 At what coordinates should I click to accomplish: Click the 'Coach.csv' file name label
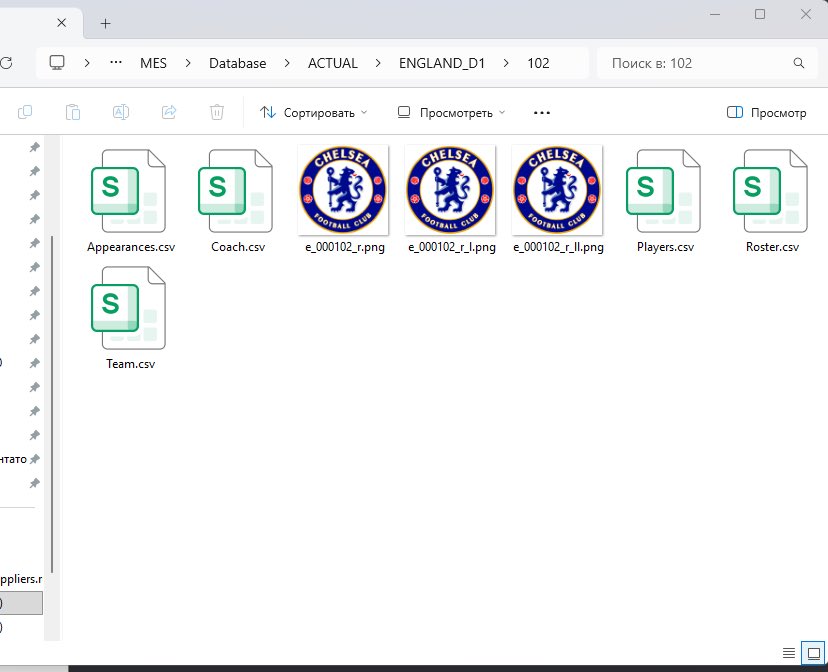coord(238,247)
